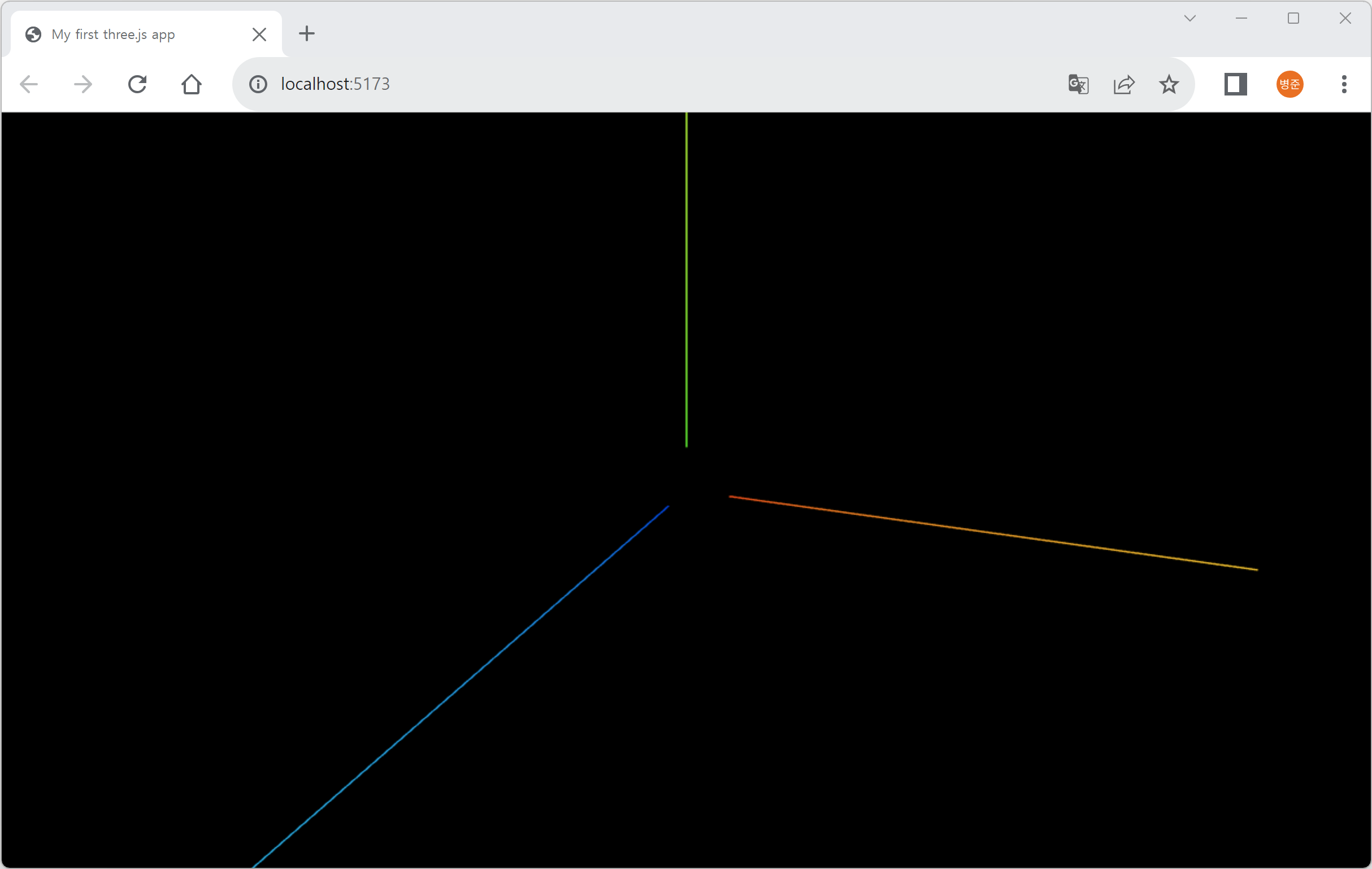1372x869 pixels.
Task: Expand the tab search chevron
Action: tap(1189, 18)
